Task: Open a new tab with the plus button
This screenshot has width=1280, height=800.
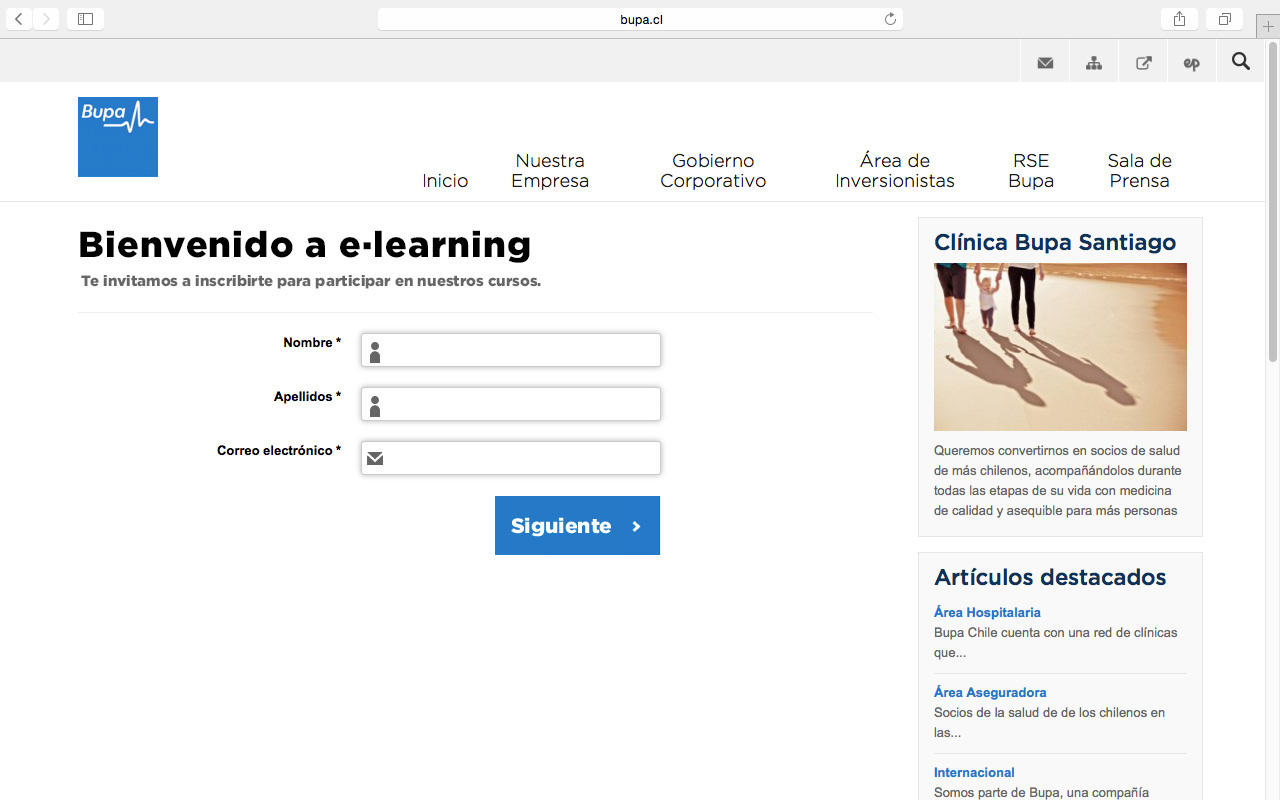Action: [1268, 27]
